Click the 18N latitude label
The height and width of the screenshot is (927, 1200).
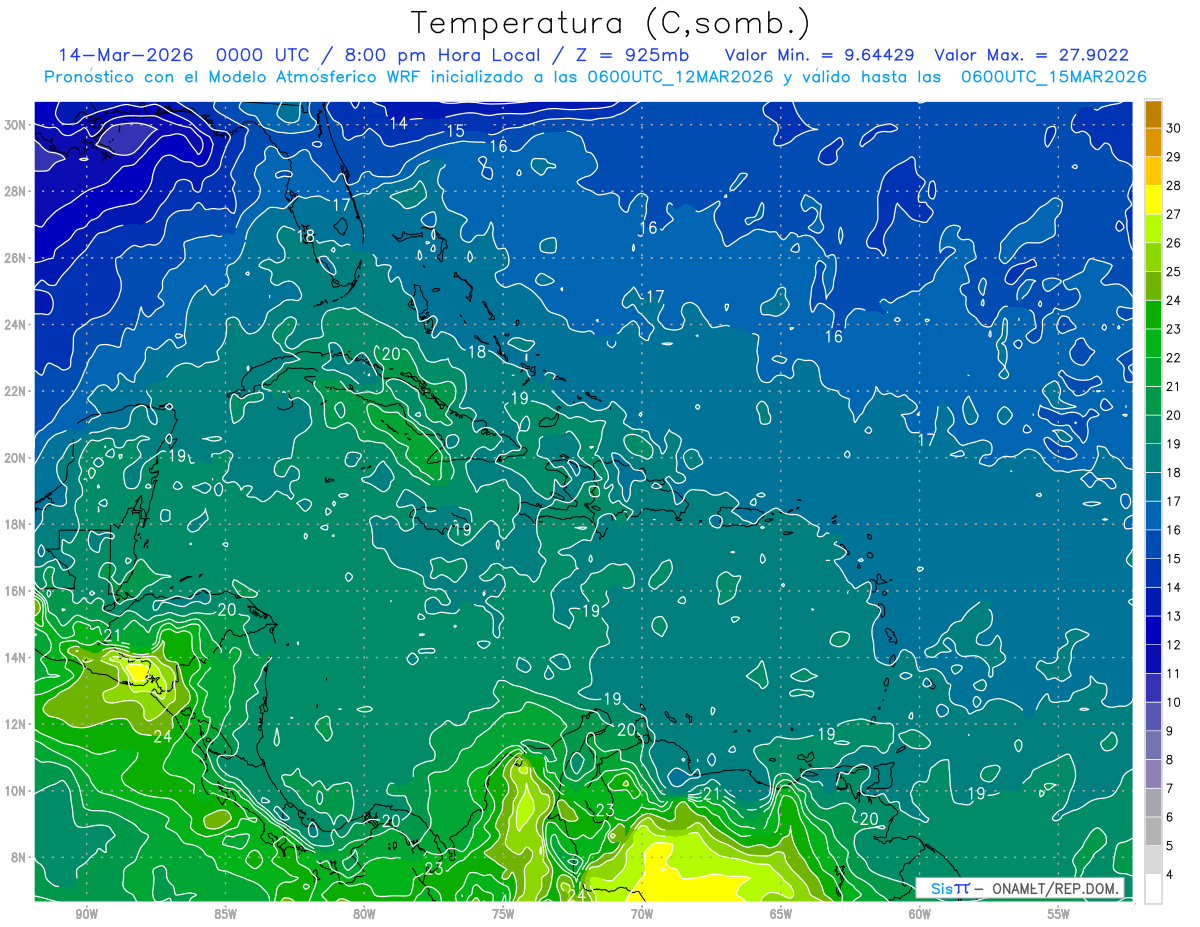[x=16, y=524]
